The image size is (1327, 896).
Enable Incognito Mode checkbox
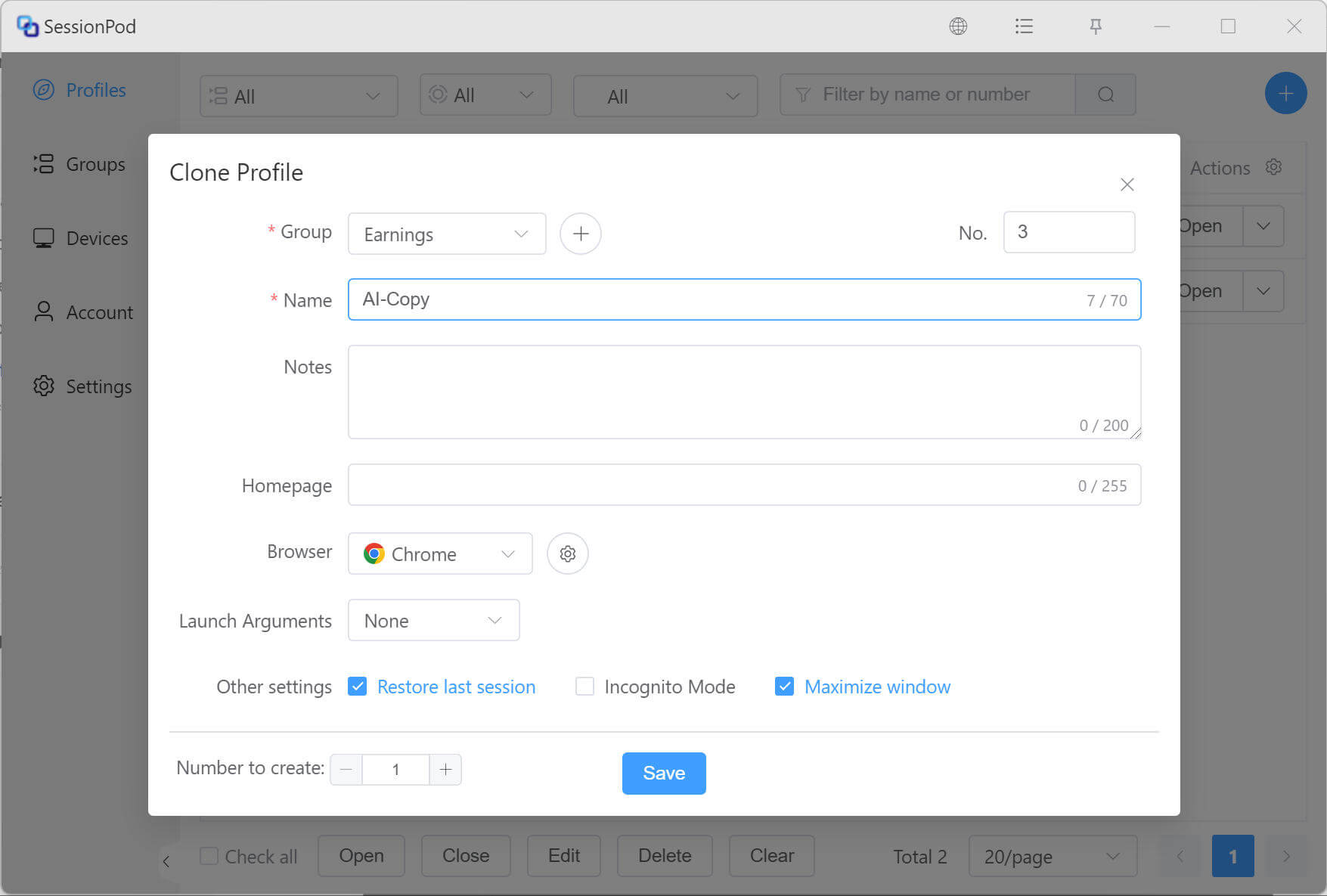[584, 687]
